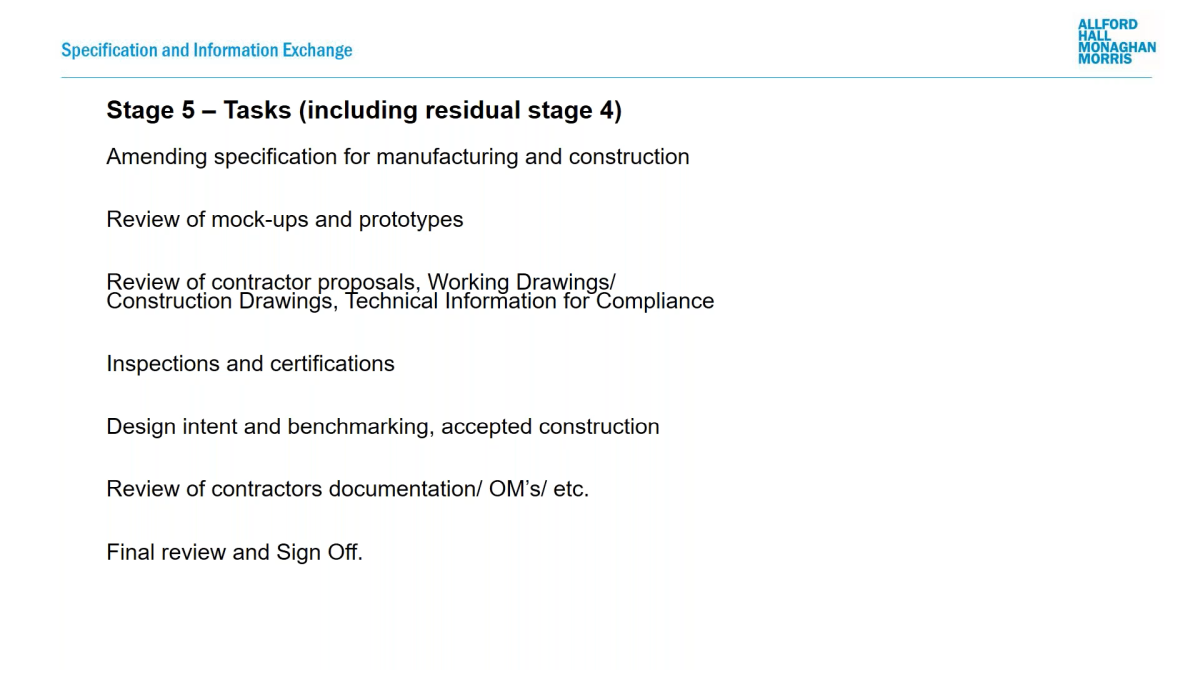
Task: Click the Specification and Information Exchange header
Action: [x=207, y=50]
